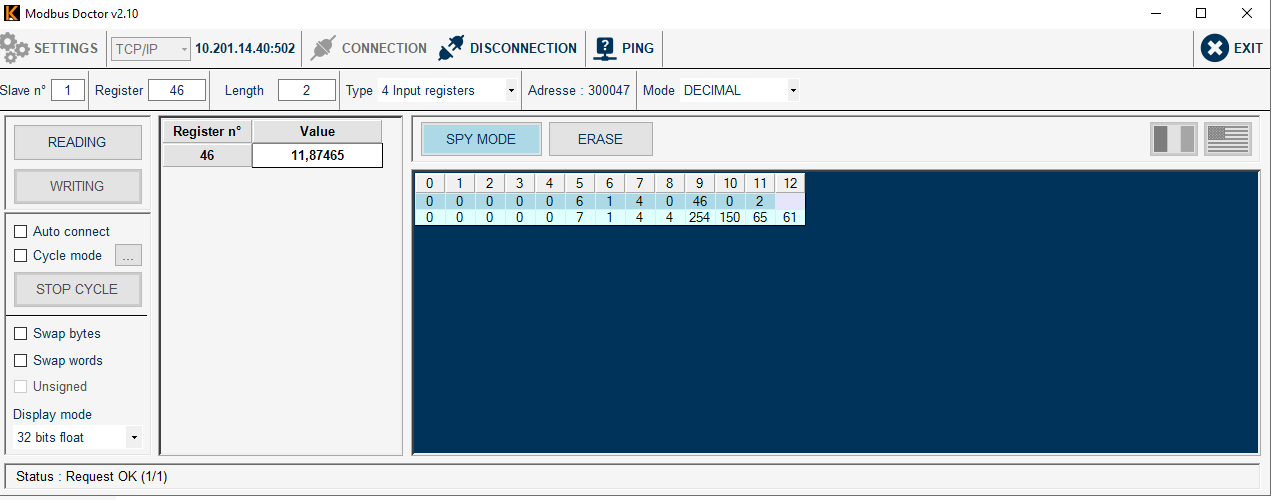This screenshot has height=500, width=1275.
Task: Open the Display mode 32 bits float dropdown
Action: [77, 437]
